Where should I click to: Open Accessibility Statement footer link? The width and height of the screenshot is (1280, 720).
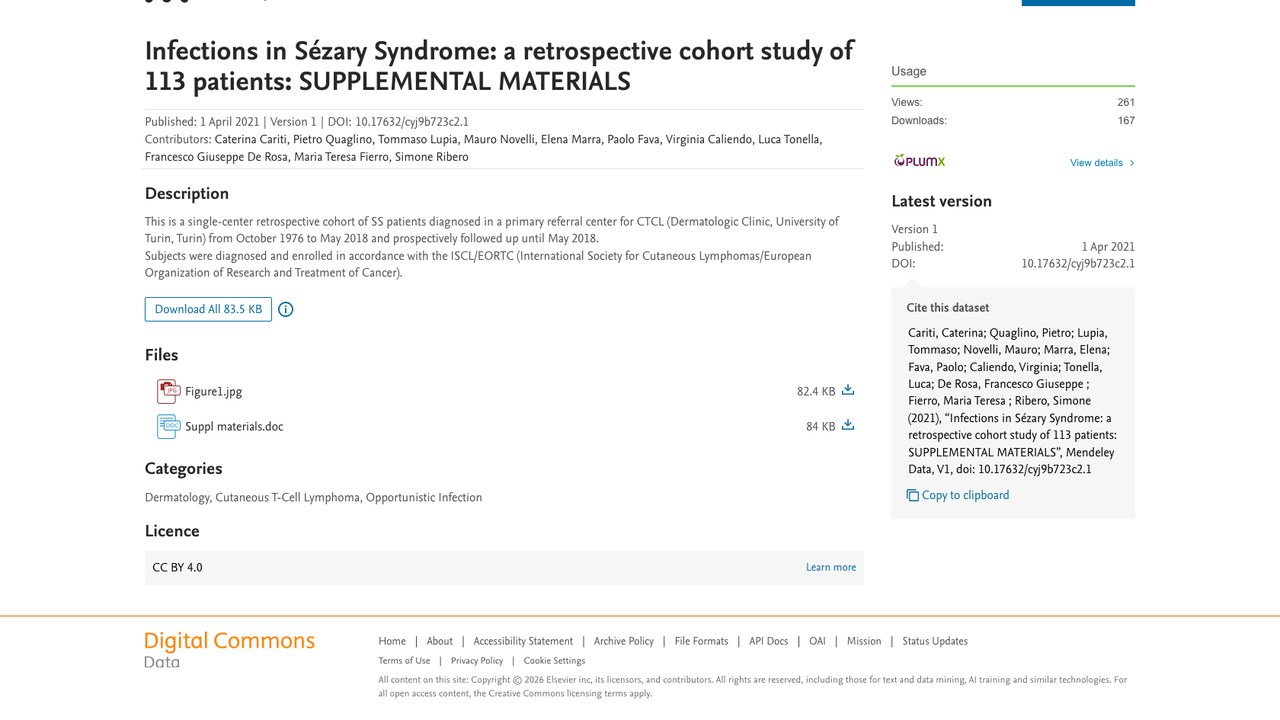523,641
